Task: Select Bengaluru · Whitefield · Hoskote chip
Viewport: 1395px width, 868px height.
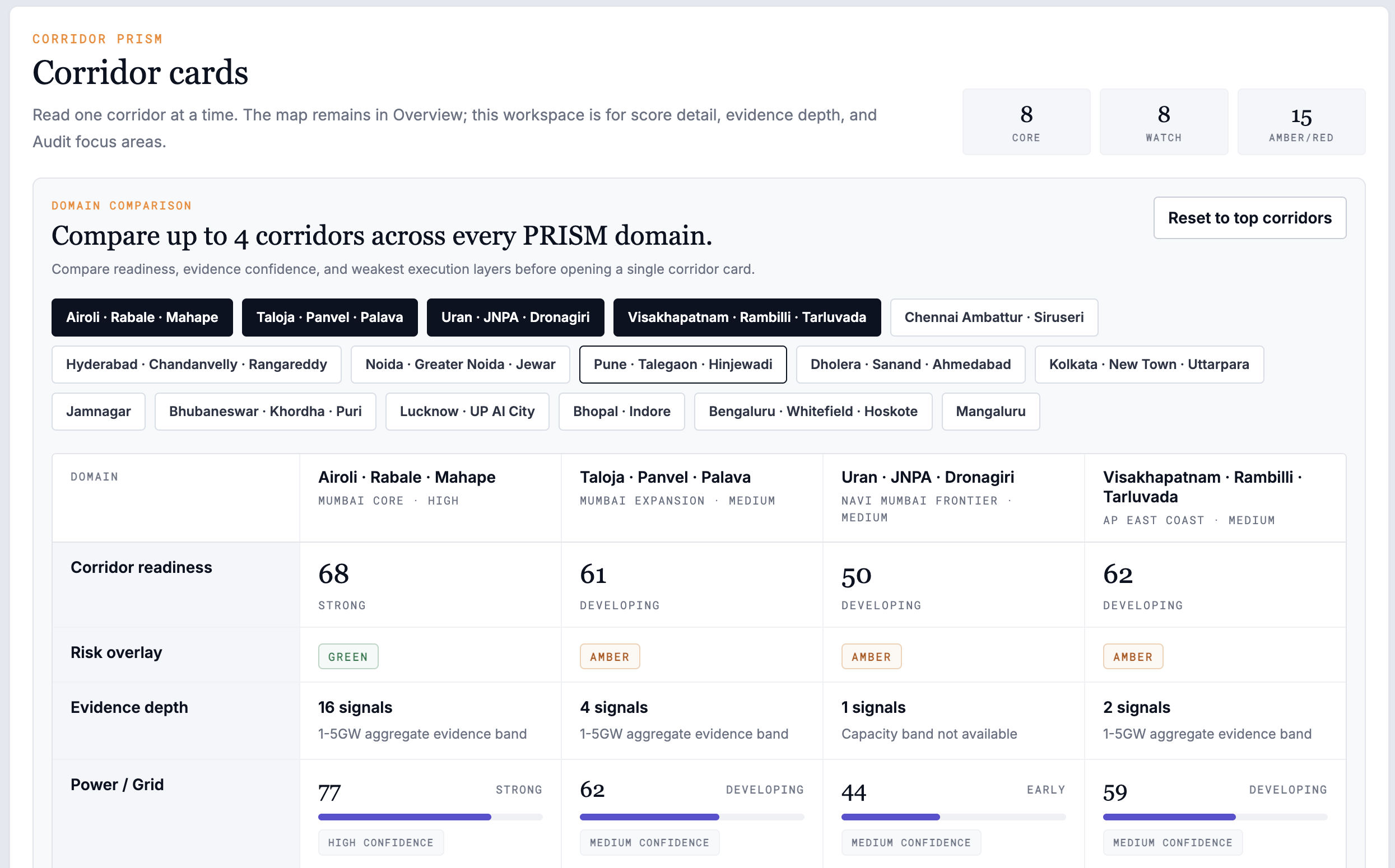Action: [813, 412]
